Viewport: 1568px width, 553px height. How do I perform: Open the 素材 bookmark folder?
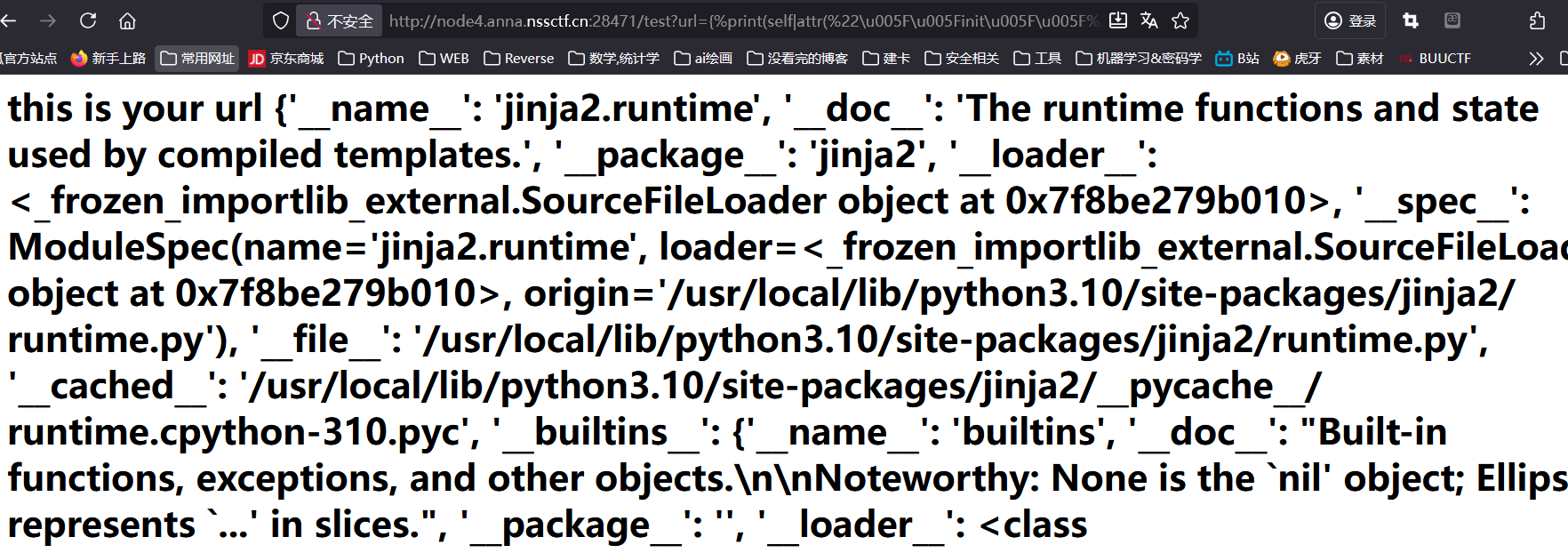1360,58
